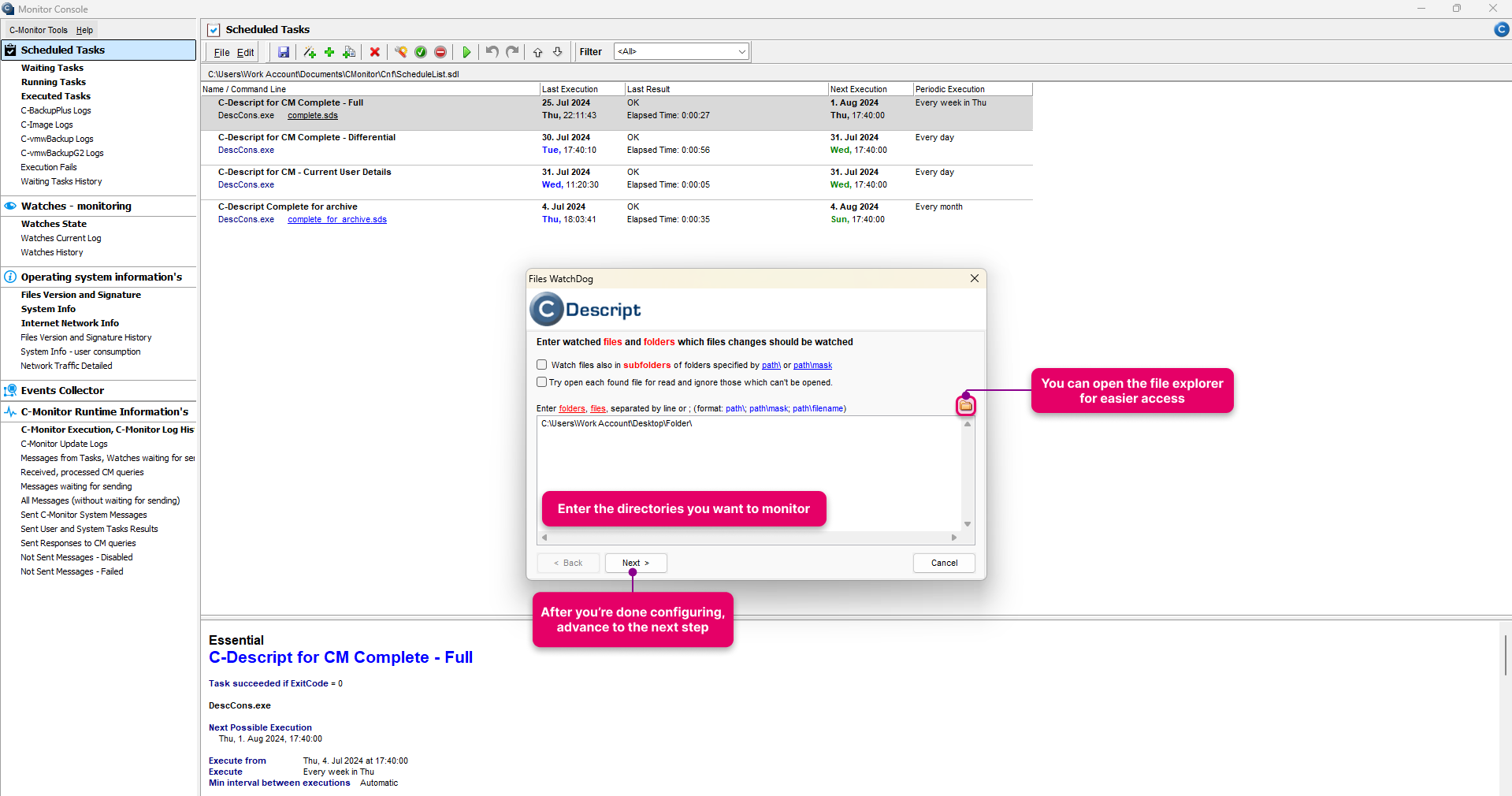Click into the watched folders text box

pos(749,474)
